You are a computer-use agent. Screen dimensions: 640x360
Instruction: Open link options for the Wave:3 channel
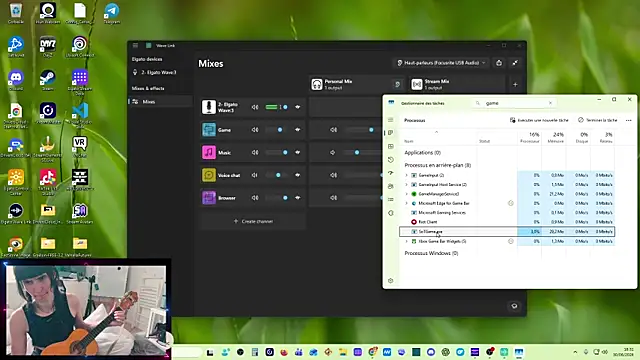point(298,107)
